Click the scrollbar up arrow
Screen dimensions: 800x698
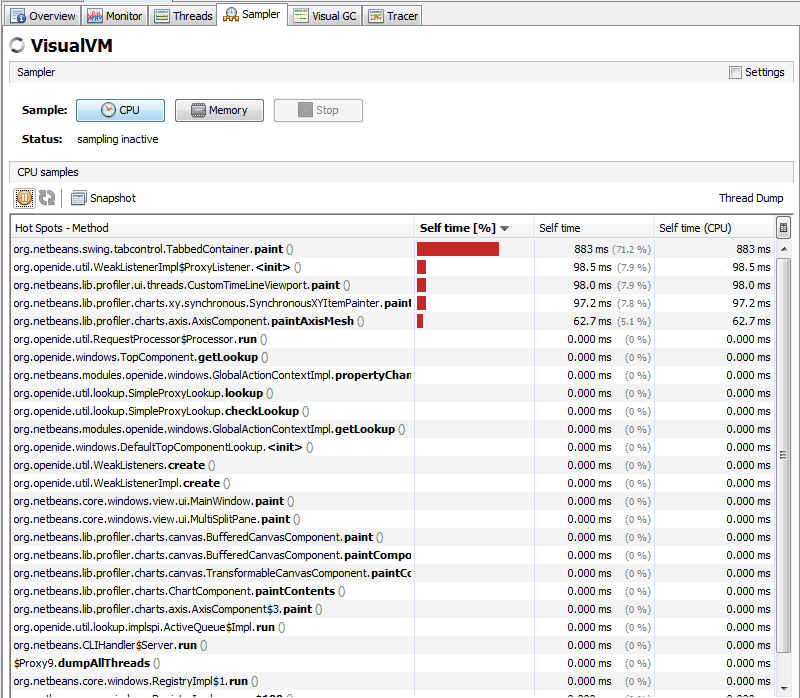[784, 249]
